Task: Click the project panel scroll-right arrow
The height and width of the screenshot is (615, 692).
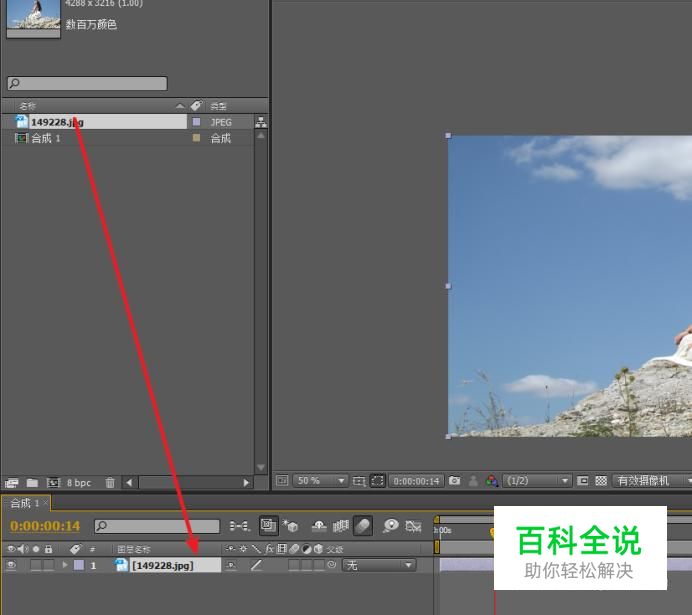Action: point(246,483)
